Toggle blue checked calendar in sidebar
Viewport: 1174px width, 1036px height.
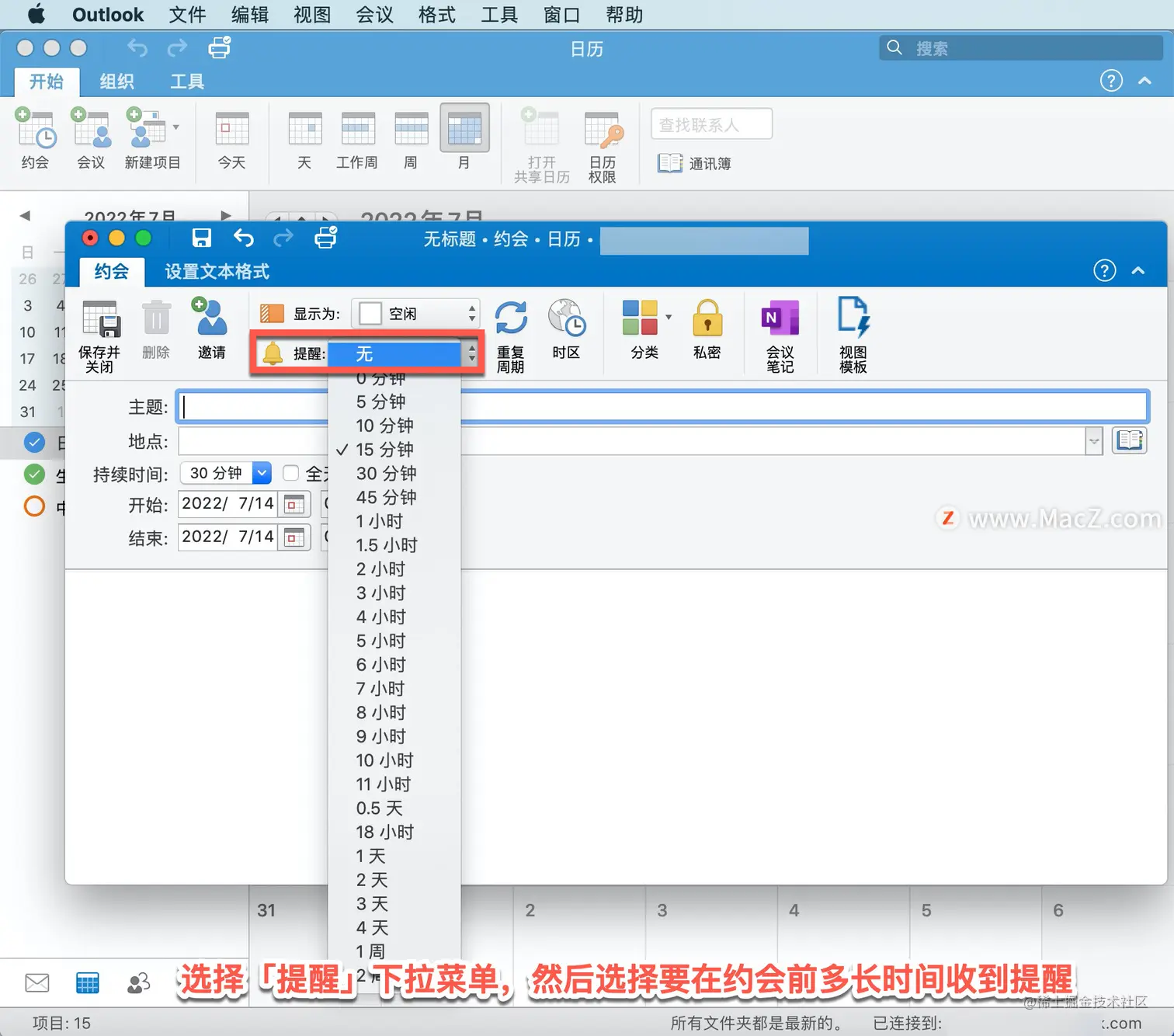point(34,443)
